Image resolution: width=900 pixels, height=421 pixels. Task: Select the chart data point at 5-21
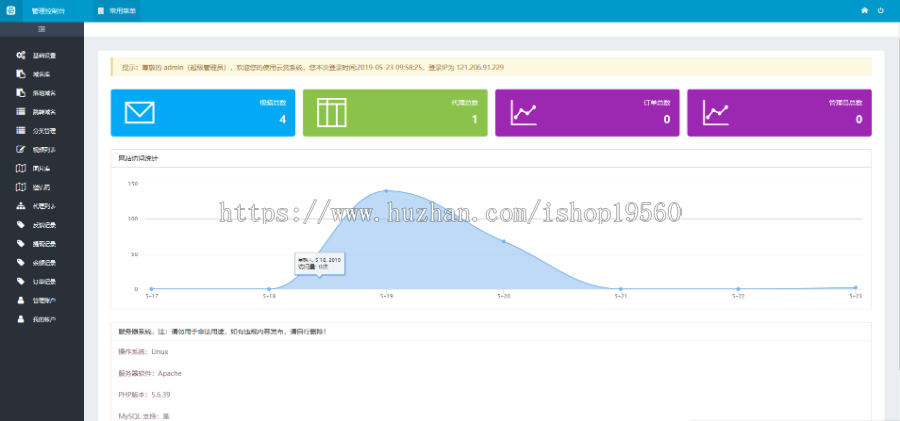tap(620, 289)
